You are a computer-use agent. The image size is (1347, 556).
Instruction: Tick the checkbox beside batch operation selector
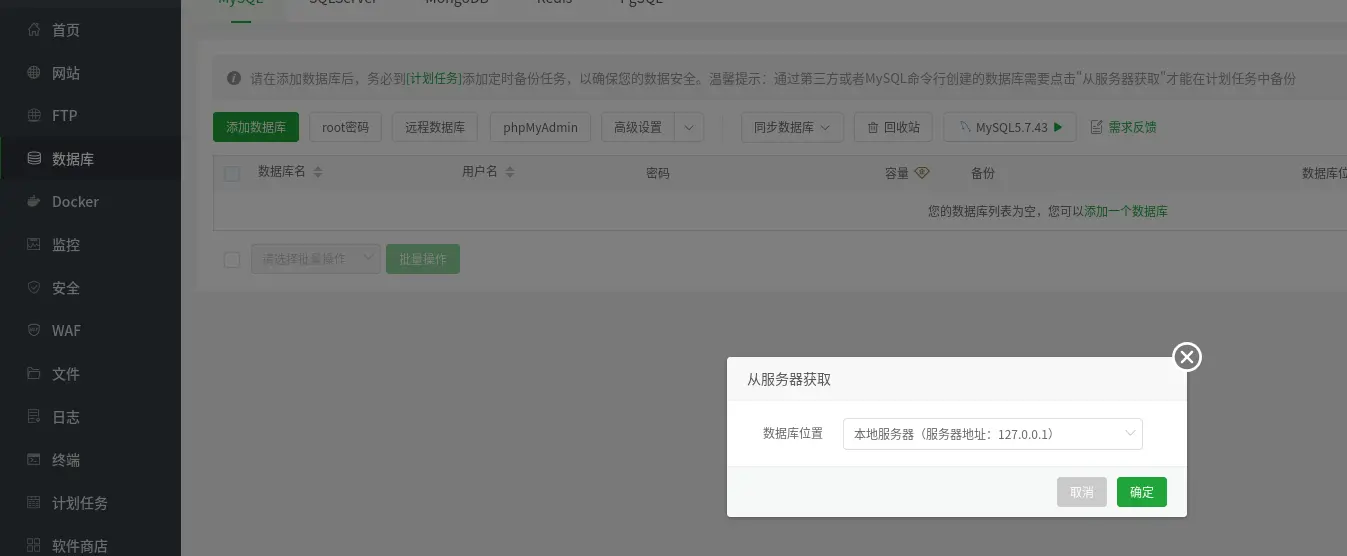click(232, 259)
